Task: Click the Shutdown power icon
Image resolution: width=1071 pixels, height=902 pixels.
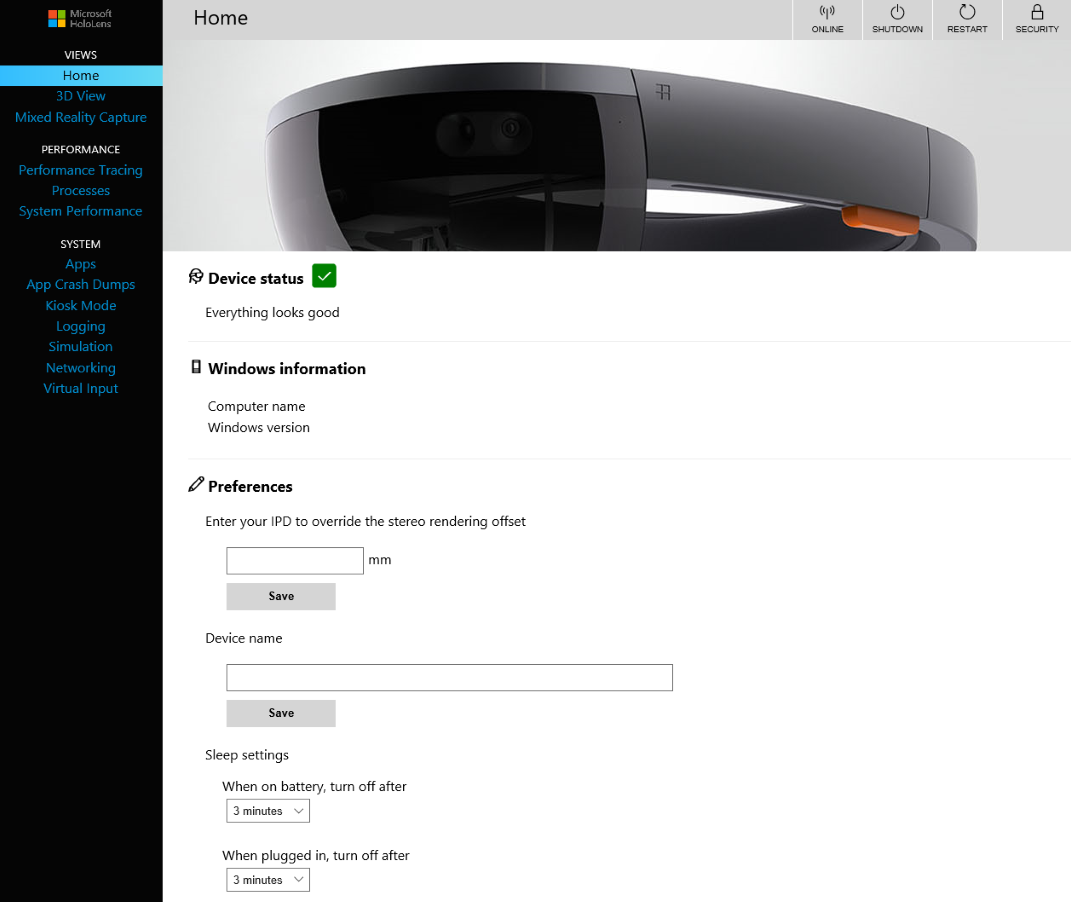Action: coord(898,12)
